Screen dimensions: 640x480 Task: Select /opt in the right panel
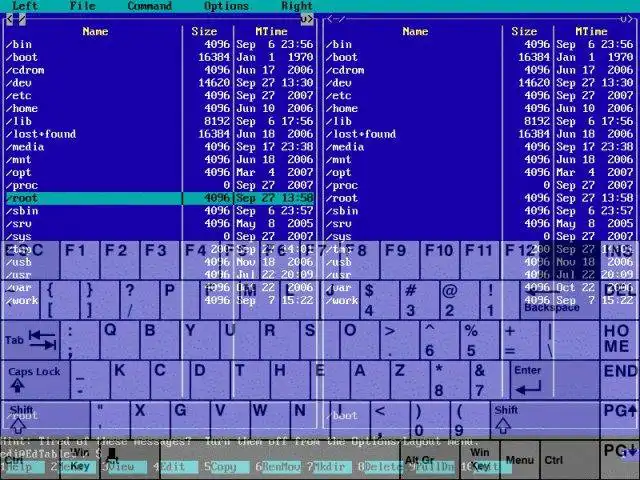tap(479, 172)
